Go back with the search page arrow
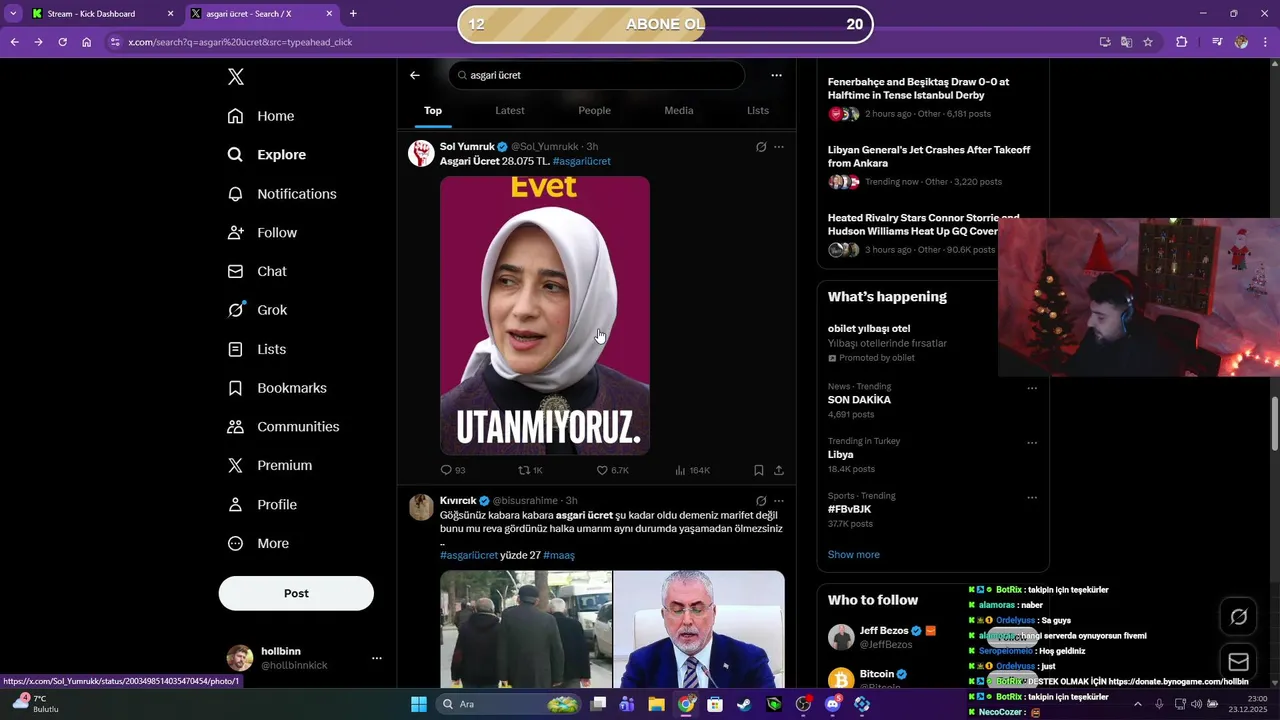Image resolution: width=1280 pixels, height=720 pixels. point(415,75)
